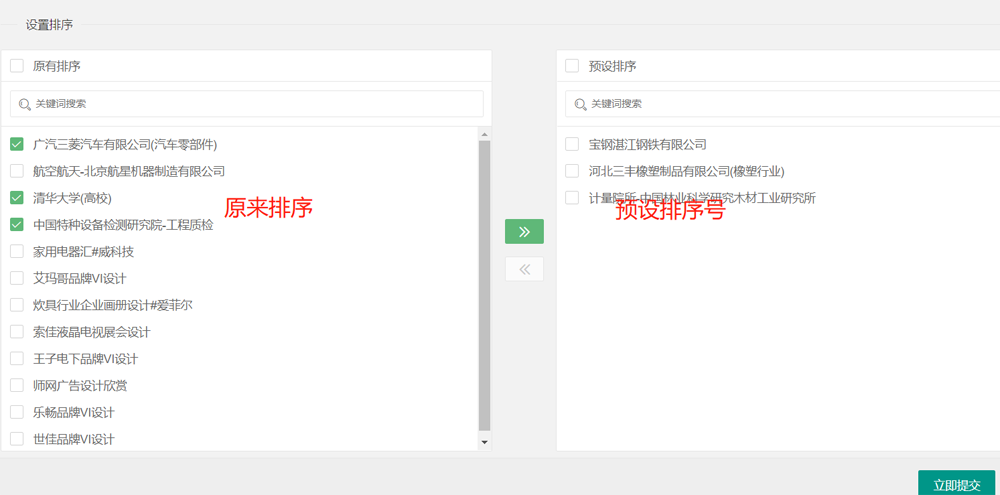The width and height of the screenshot is (1000, 495).
Task: Check 河北三丰橡塑制品有限公司(橡塑行业) checkbox
Action: coord(572,171)
